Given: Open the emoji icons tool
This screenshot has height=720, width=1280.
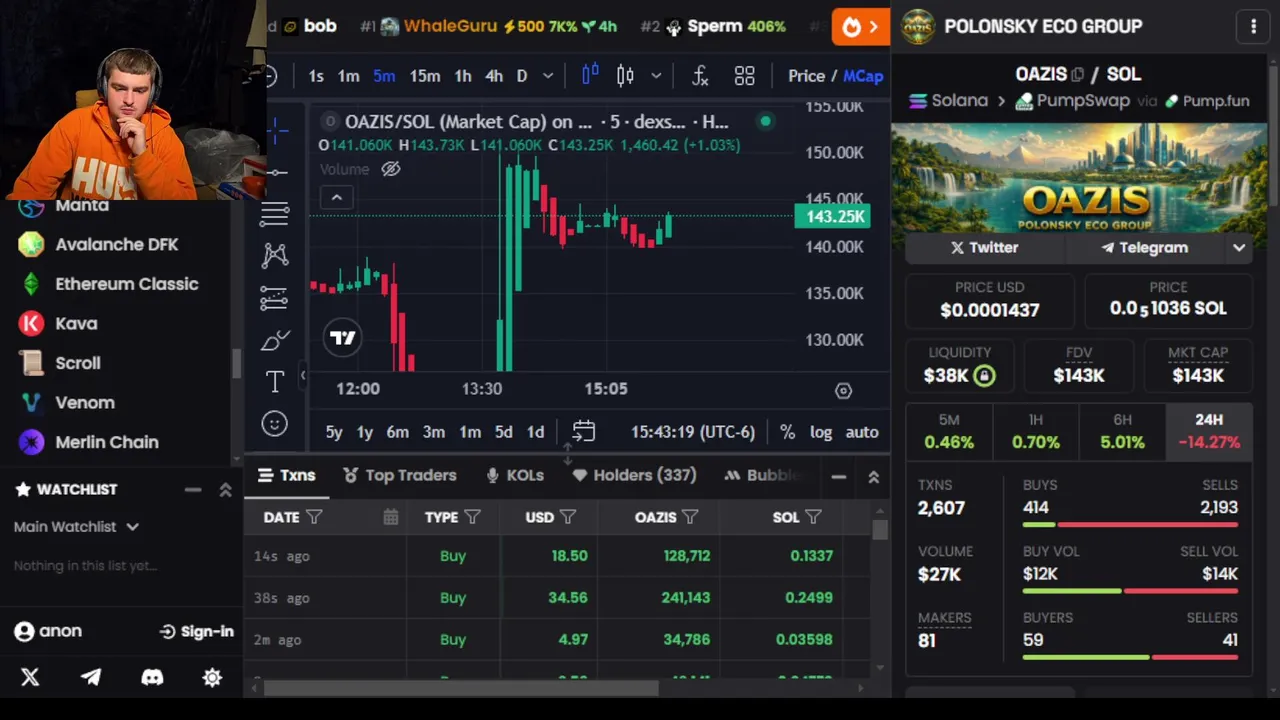Looking at the screenshot, I should (274, 424).
